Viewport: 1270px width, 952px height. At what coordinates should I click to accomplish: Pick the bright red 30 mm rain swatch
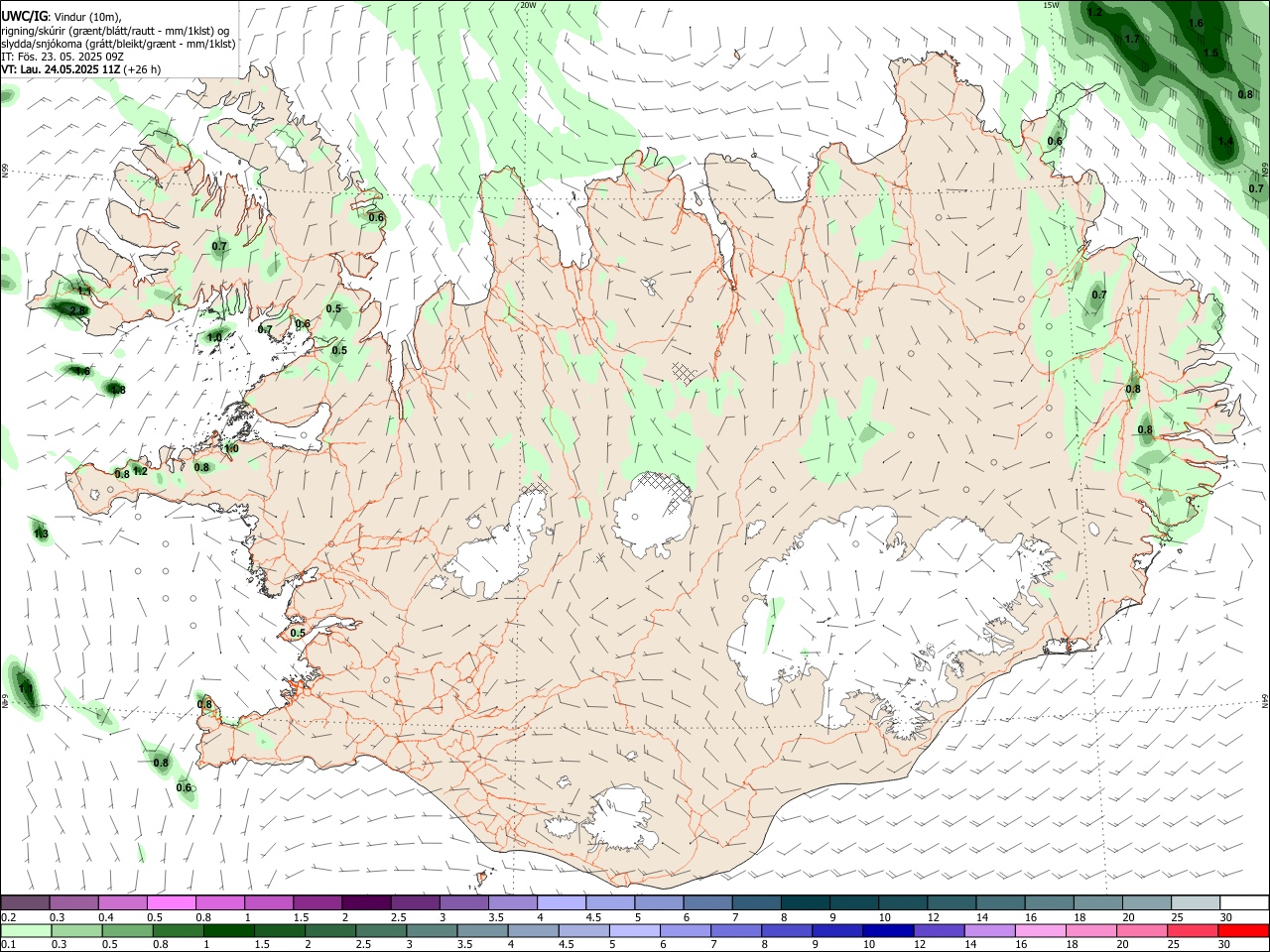[x=1244, y=931]
